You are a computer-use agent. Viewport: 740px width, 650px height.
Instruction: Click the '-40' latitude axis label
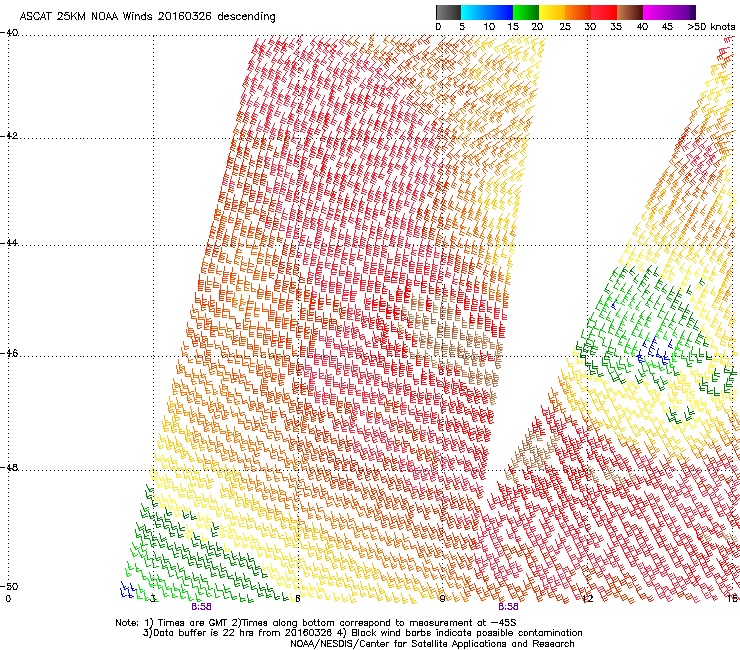point(9,33)
